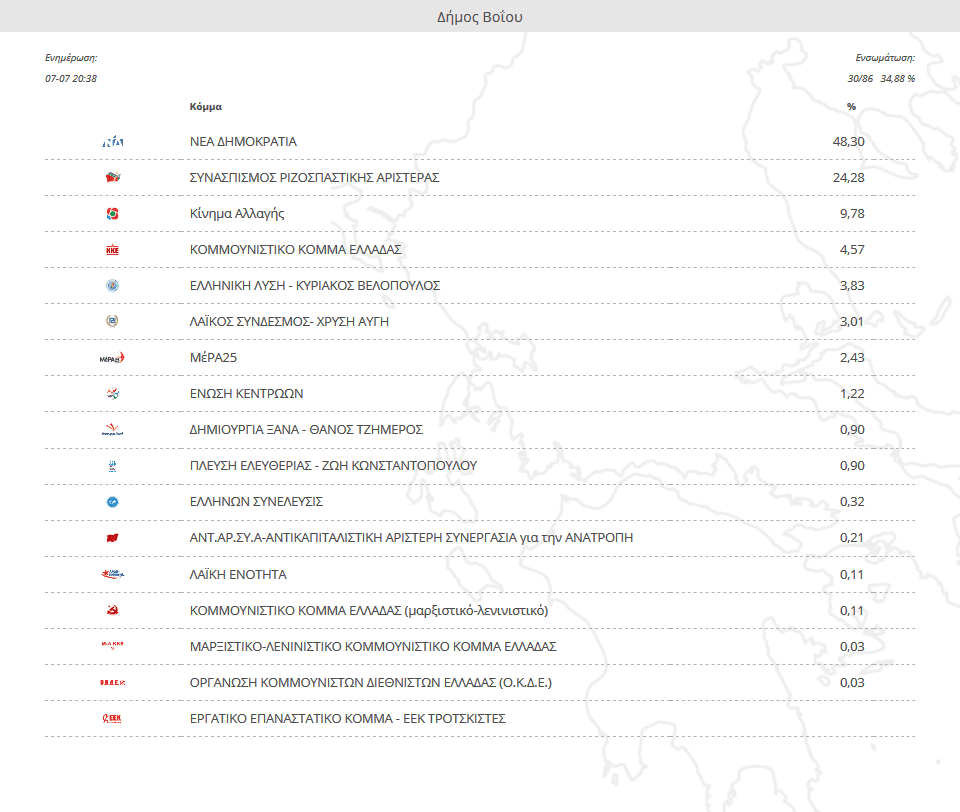Click the Ένωση Κεντρώων logo icon
Screen dimensions: 960x812
(113, 393)
